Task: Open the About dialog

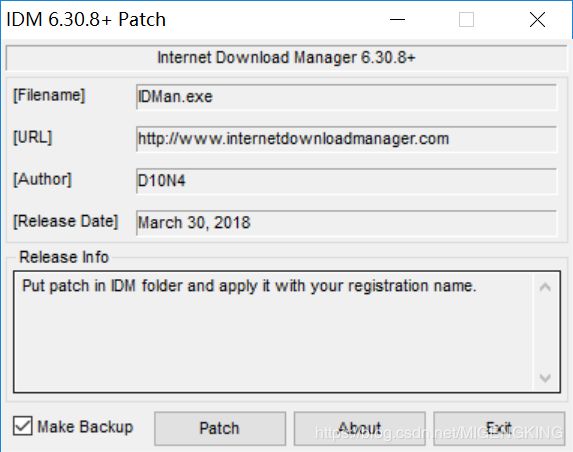Action: [x=360, y=428]
